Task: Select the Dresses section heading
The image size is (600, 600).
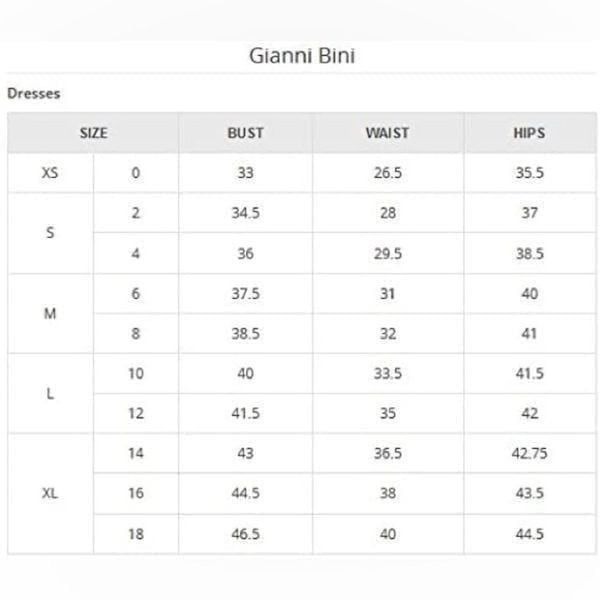Action: [34, 94]
